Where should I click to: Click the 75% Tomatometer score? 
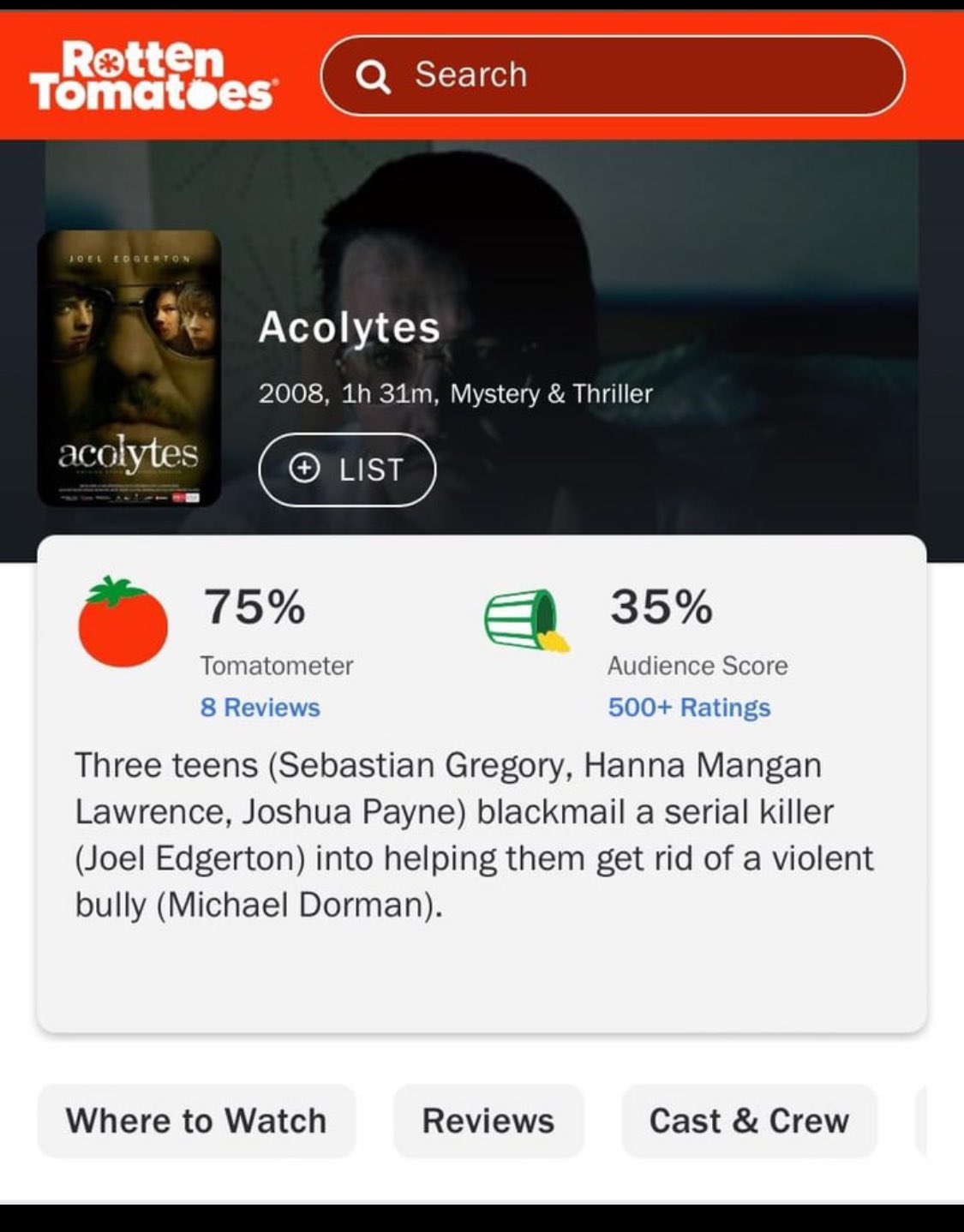[254, 607]
